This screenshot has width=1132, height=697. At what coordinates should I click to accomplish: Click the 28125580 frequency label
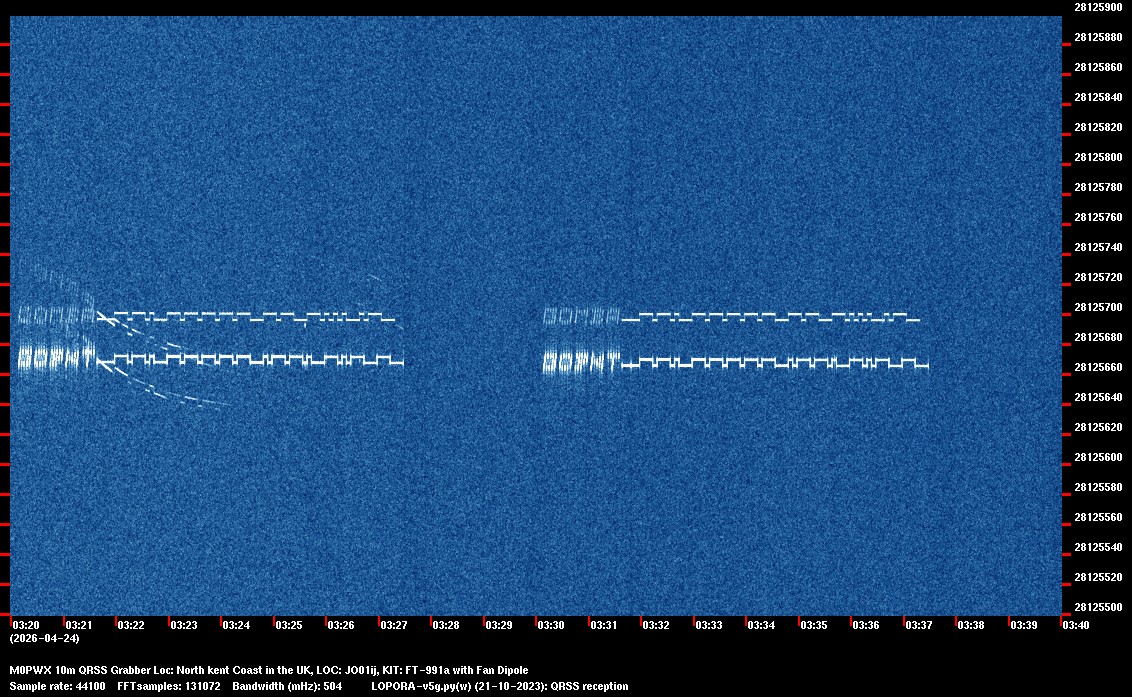pos(1098,487)
